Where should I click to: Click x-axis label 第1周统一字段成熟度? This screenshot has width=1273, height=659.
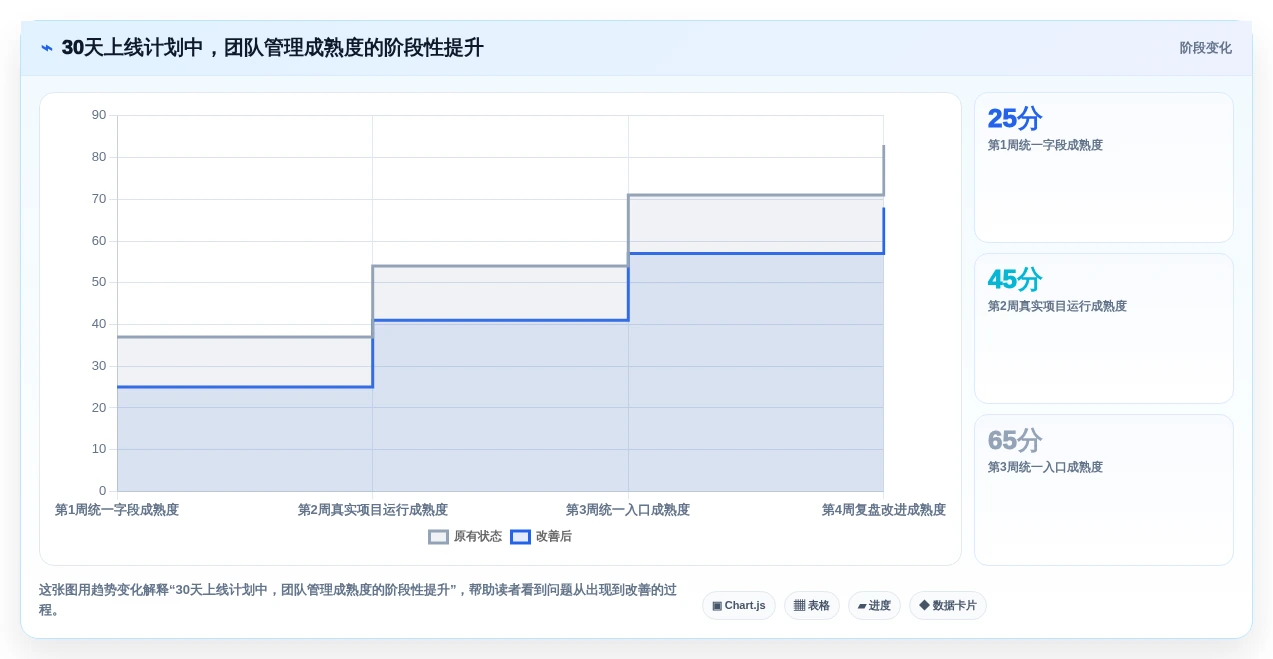(x=117, y=510)
